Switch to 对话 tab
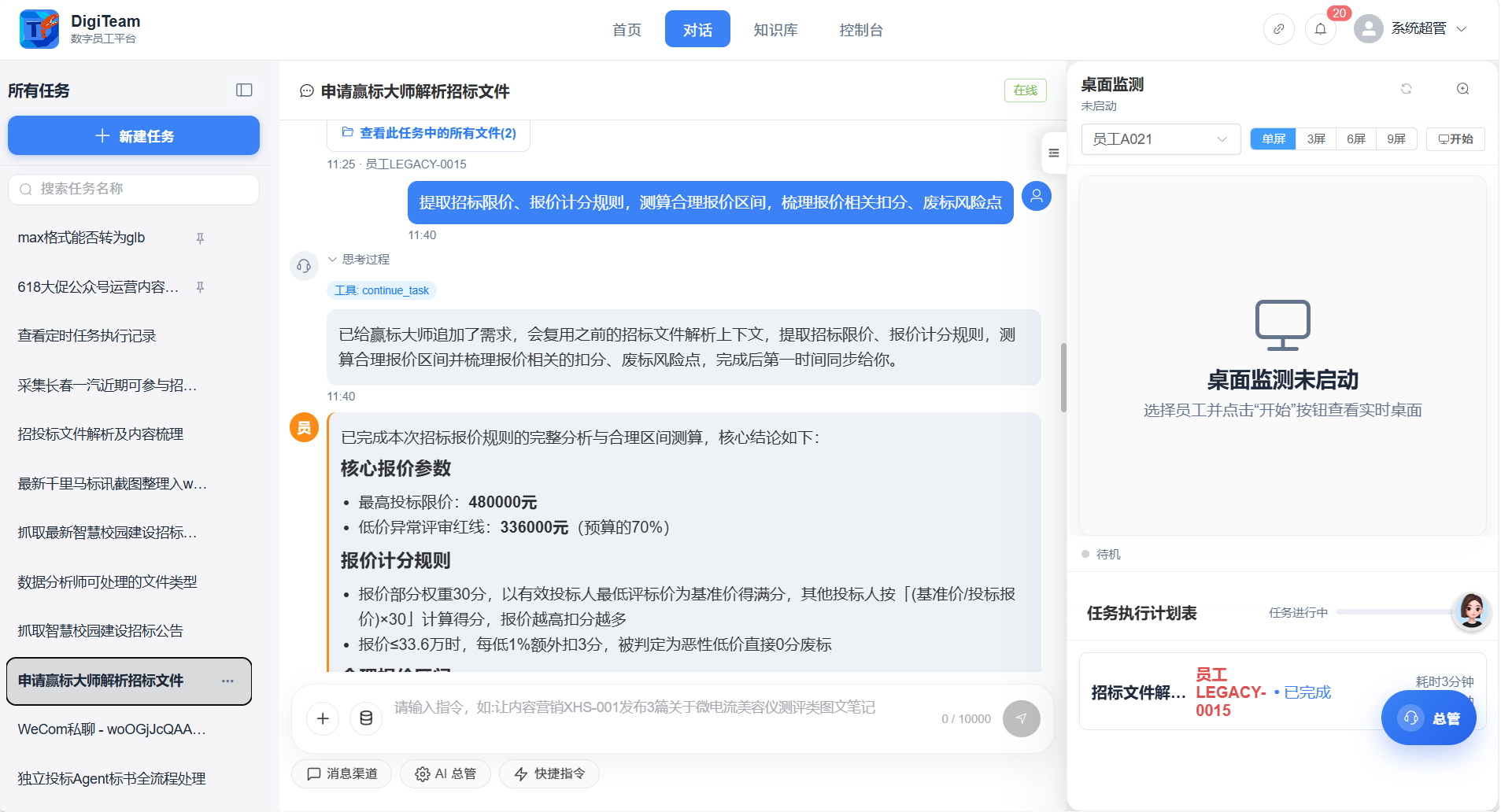1501x812 pixels. point(697,29)
